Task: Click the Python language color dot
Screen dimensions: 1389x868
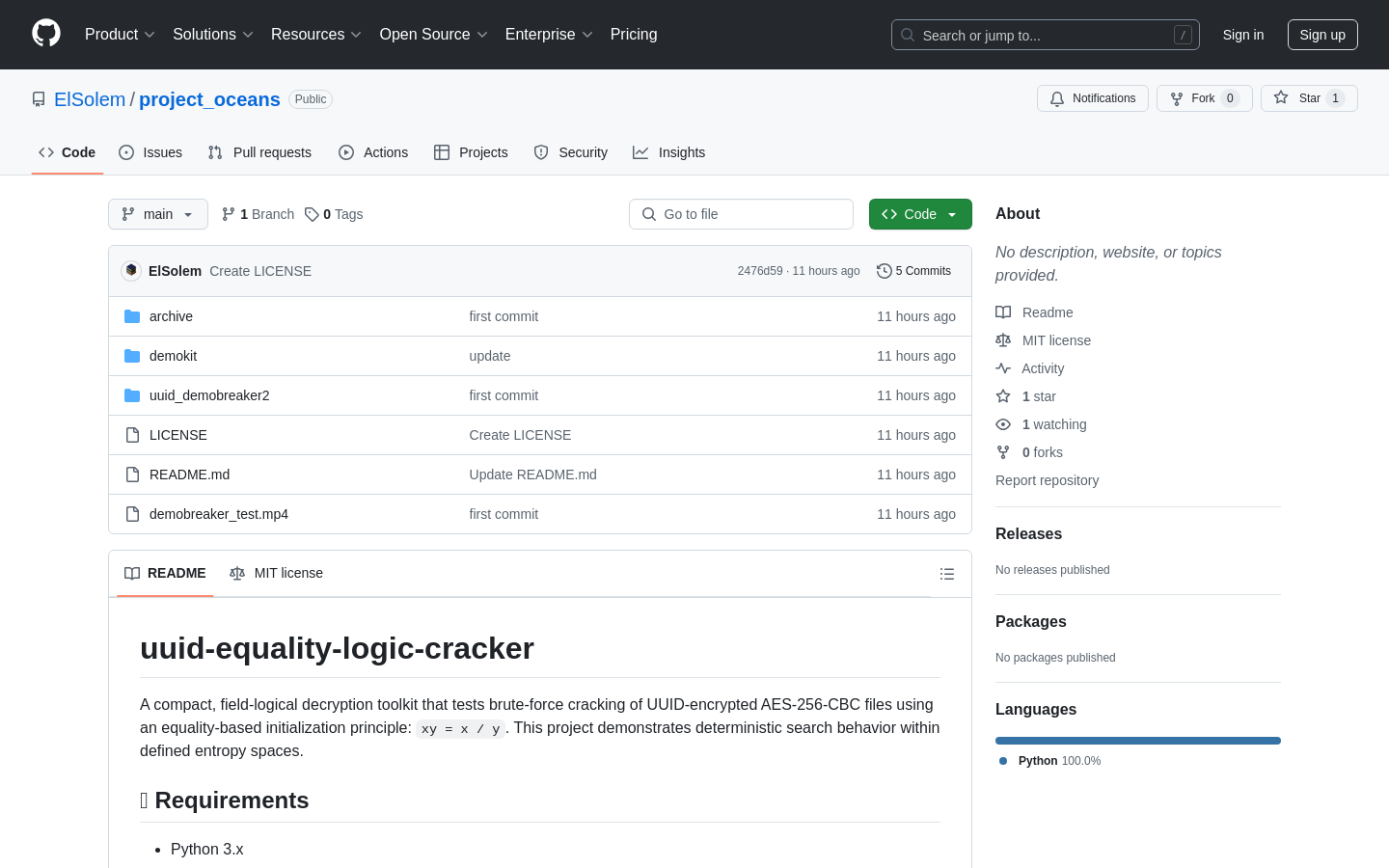Action: pyautogui.click(x=1003, y=761)
